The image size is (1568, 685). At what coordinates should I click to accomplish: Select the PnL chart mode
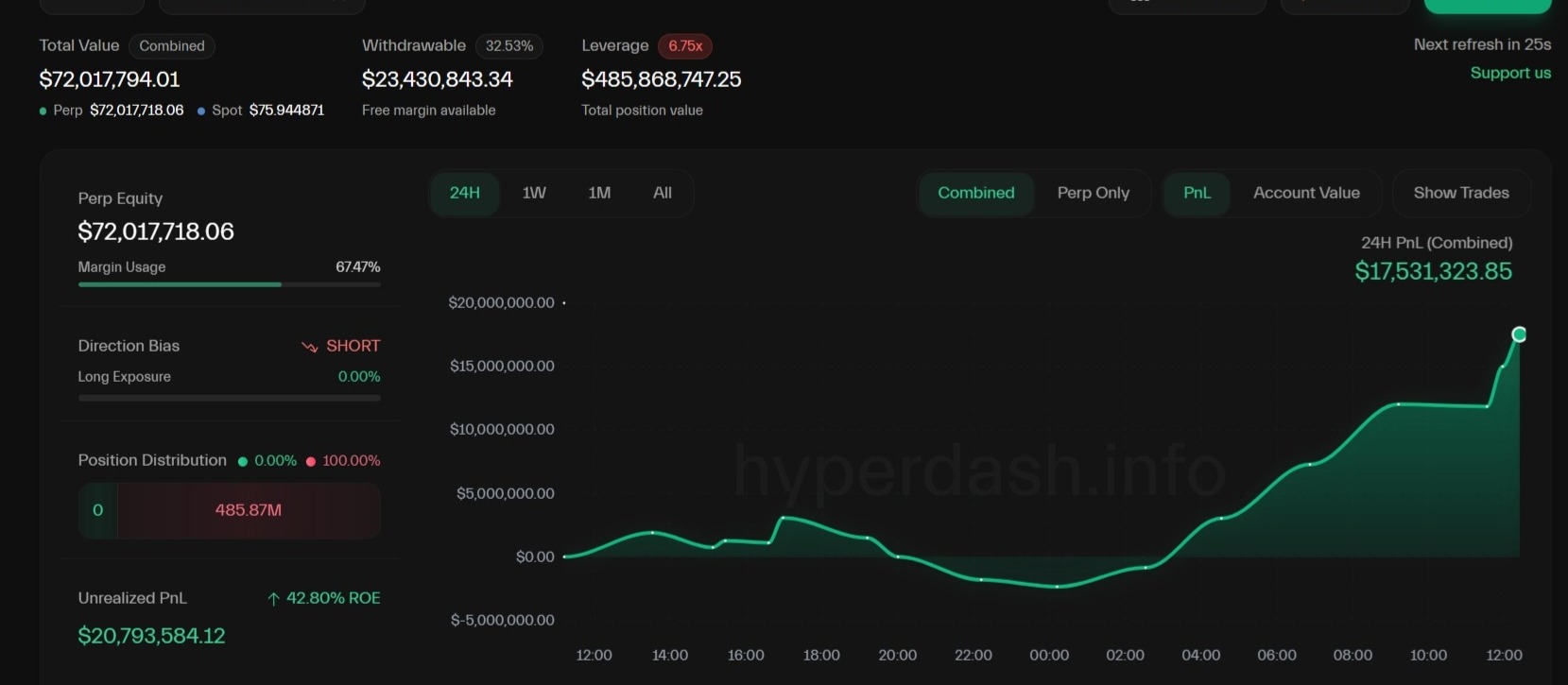[x=1197, y=193]
